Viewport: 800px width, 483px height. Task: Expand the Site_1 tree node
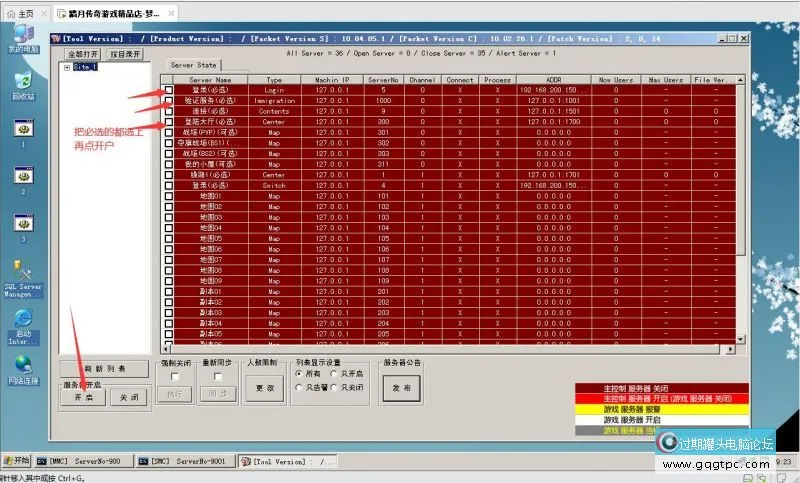[67, 67]
